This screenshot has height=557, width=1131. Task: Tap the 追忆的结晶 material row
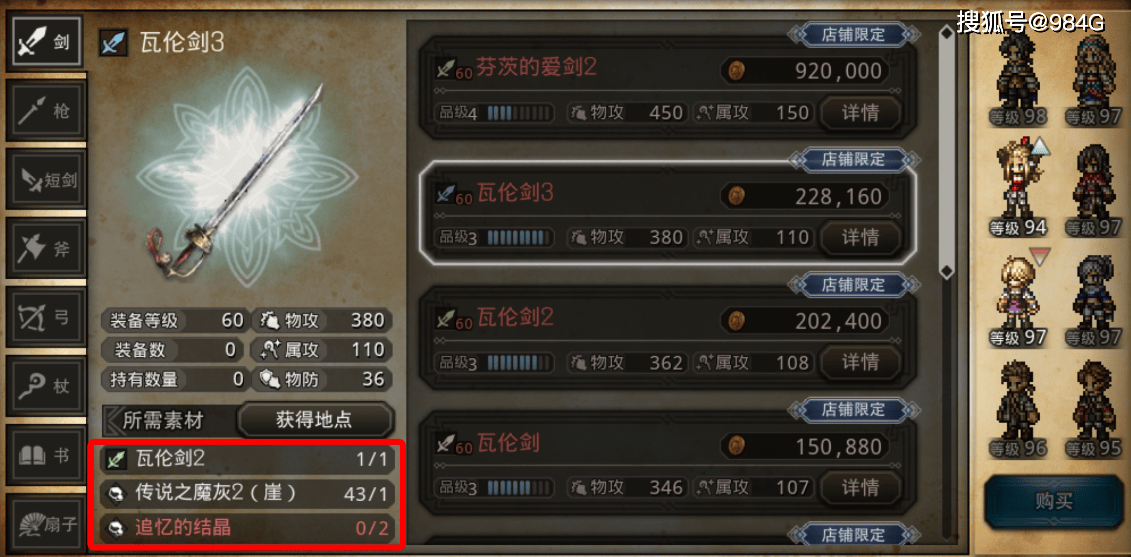247,528
